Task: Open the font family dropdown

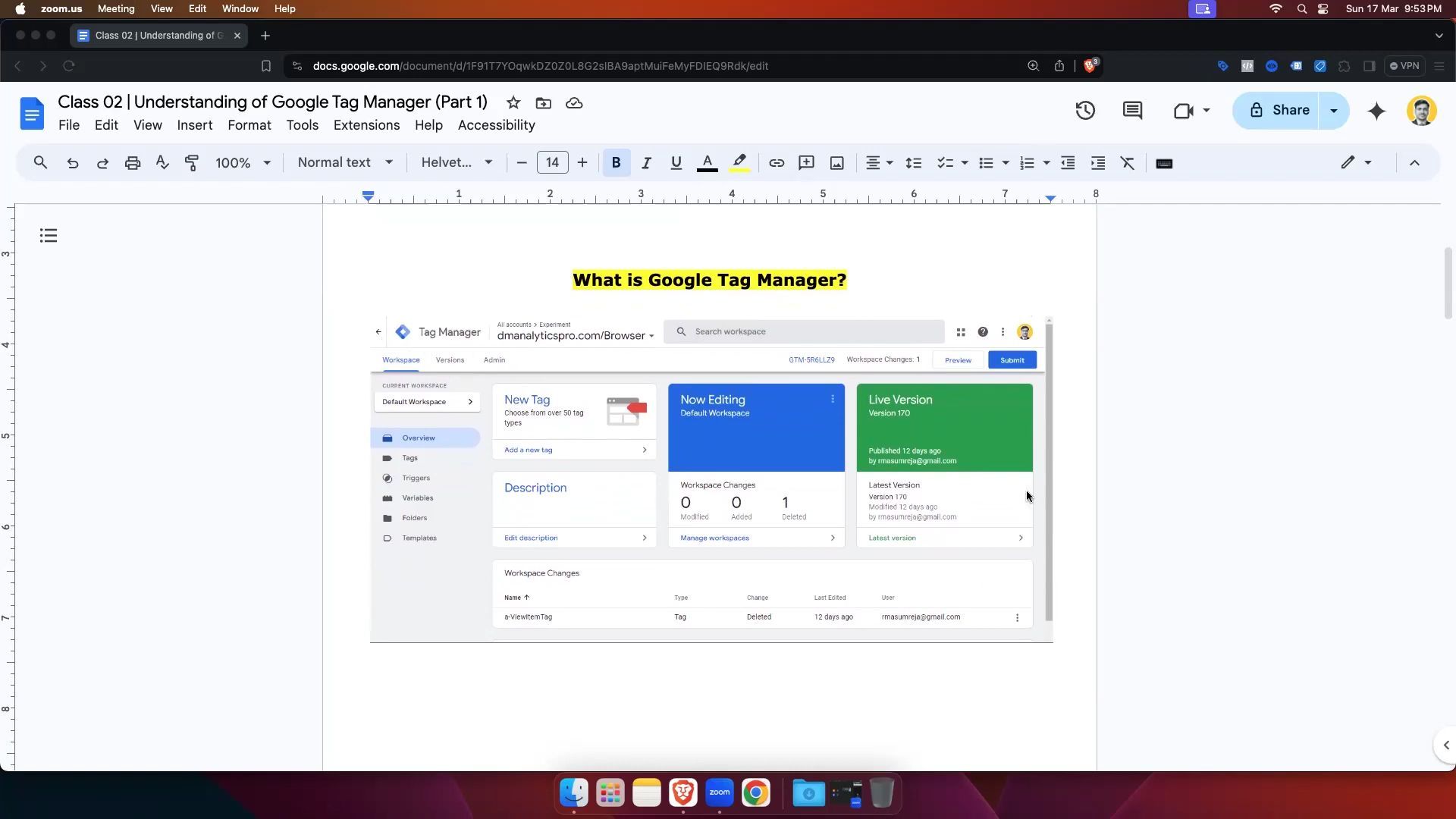Action: (x=457, y=162)
